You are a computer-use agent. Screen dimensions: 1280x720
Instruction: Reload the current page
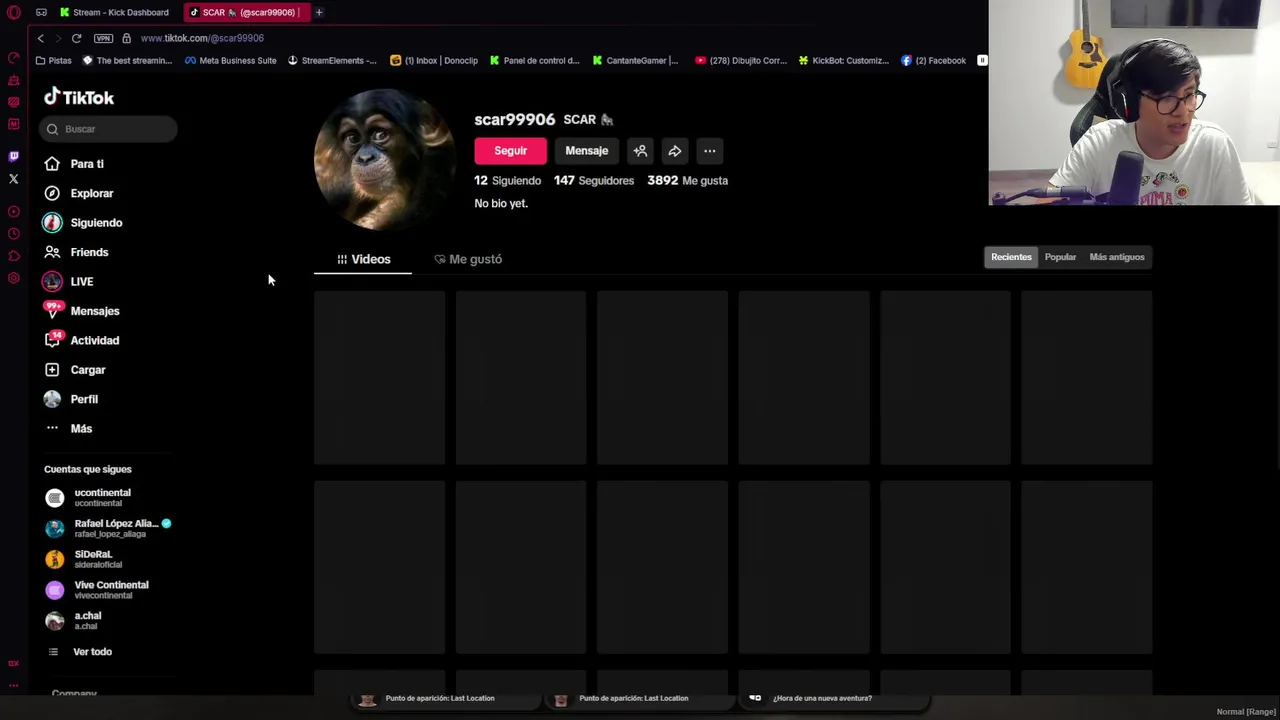[76, 38]
